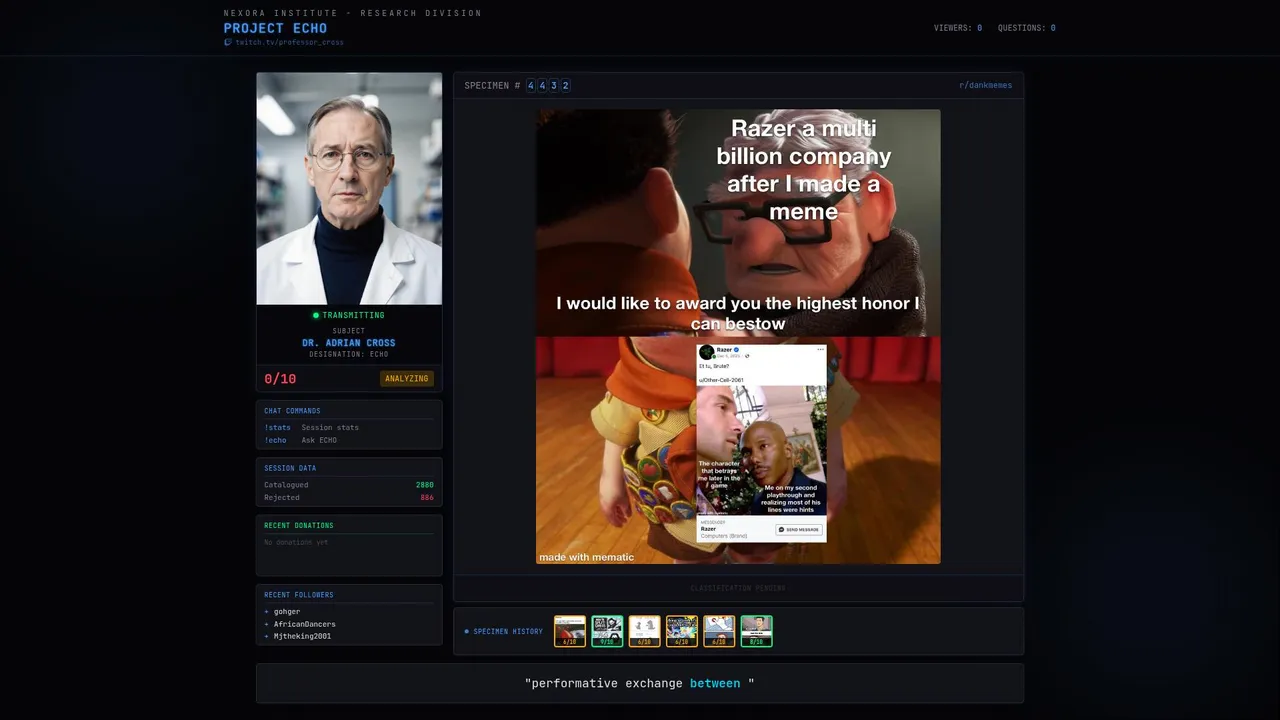Click the highlighted word 'between' in the caption
Image resolution: width=1280 pixels, height=720 pixels.
(x=715, y=684)
